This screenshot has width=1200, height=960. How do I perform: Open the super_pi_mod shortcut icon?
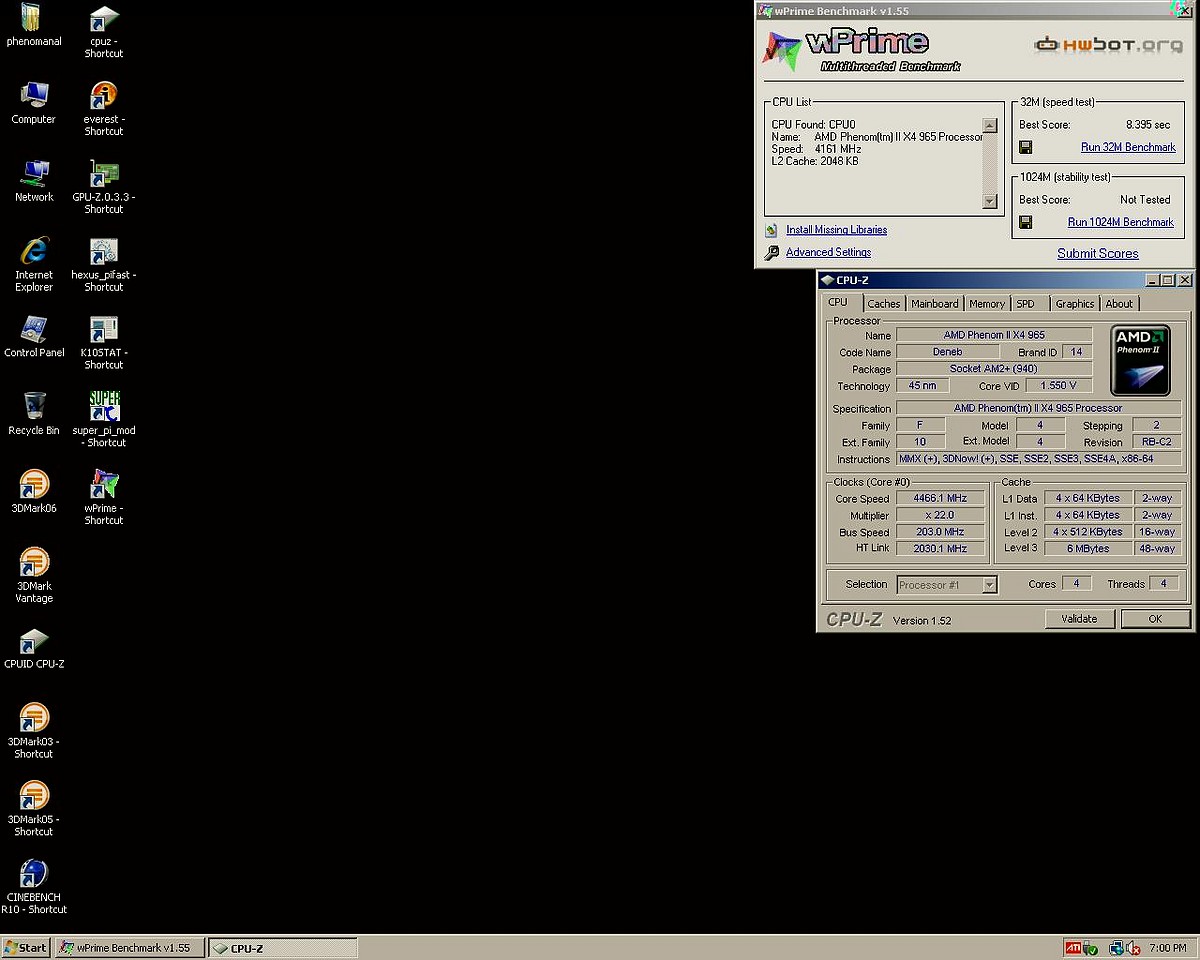click(104, 406)
